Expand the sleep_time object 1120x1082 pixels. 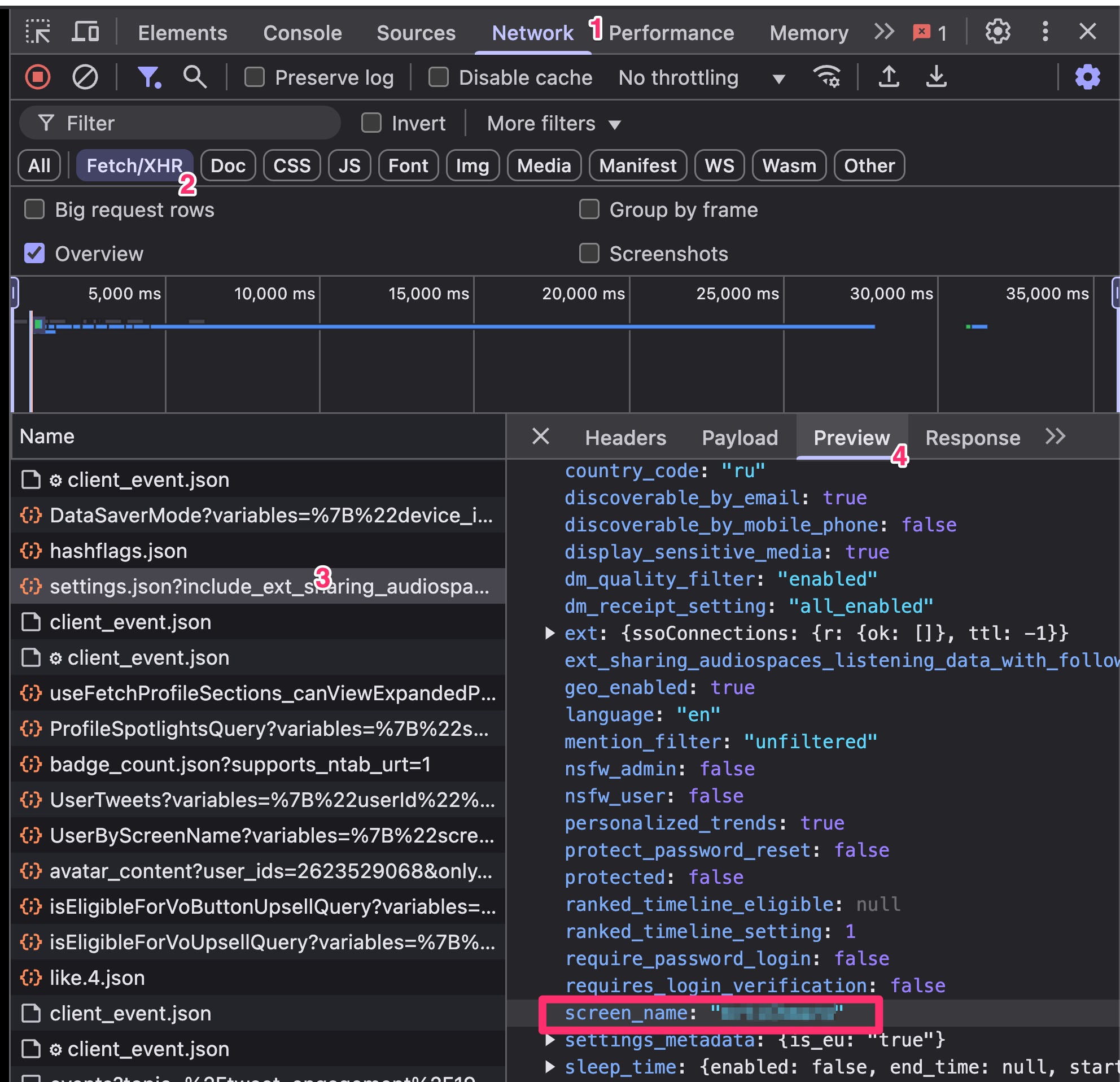point(550,1067)
